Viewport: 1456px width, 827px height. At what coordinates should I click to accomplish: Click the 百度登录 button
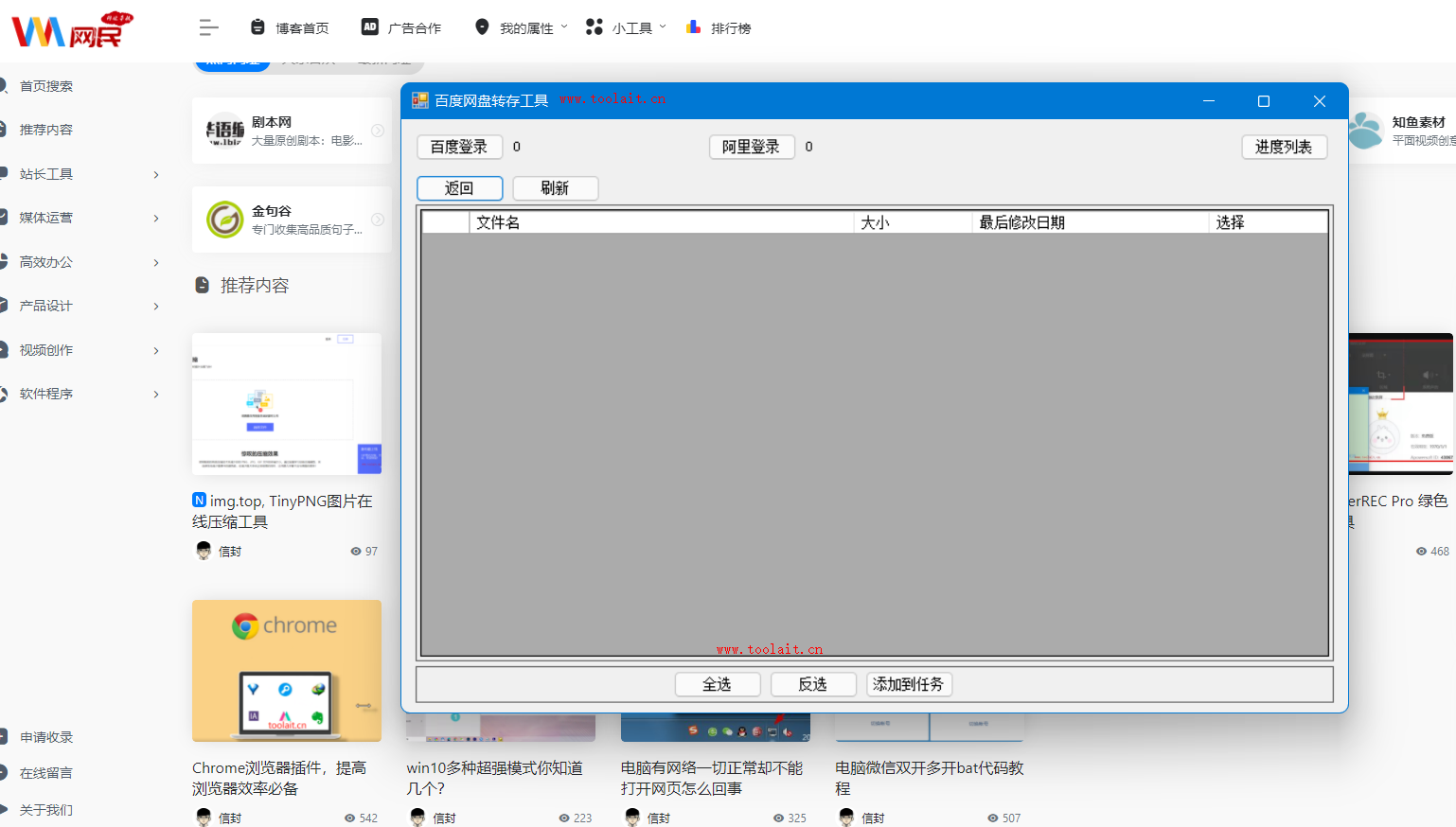459,147
